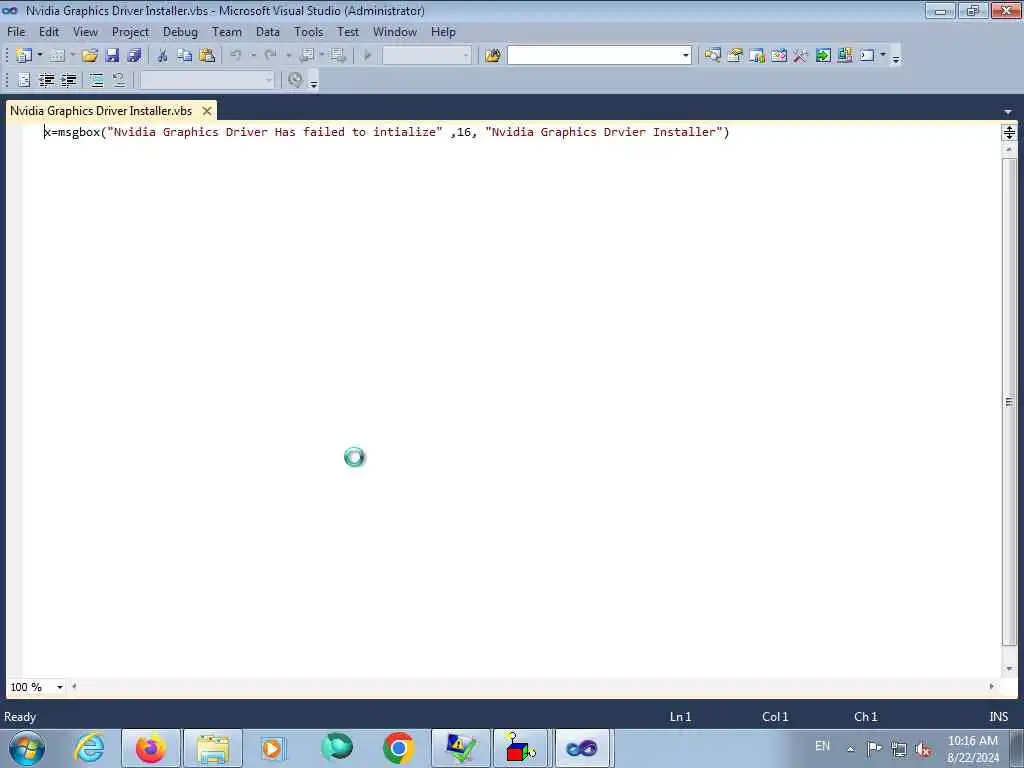Screen dimensions: 1024x768
Task: Increase line indent with toolbar icon
Action: 69,80
